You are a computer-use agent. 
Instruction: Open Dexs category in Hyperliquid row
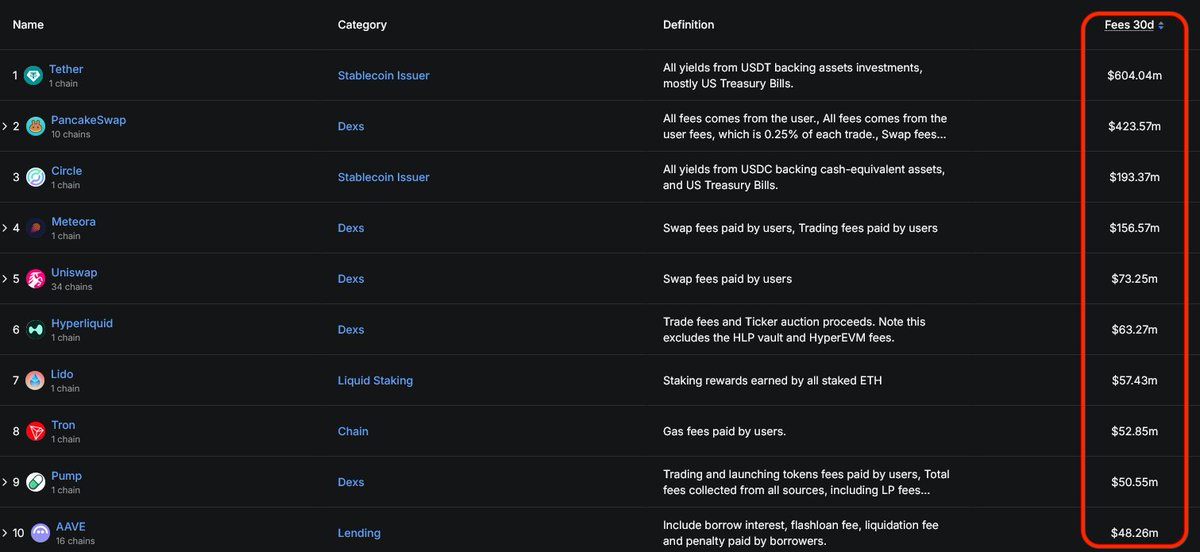pos(351,330)
